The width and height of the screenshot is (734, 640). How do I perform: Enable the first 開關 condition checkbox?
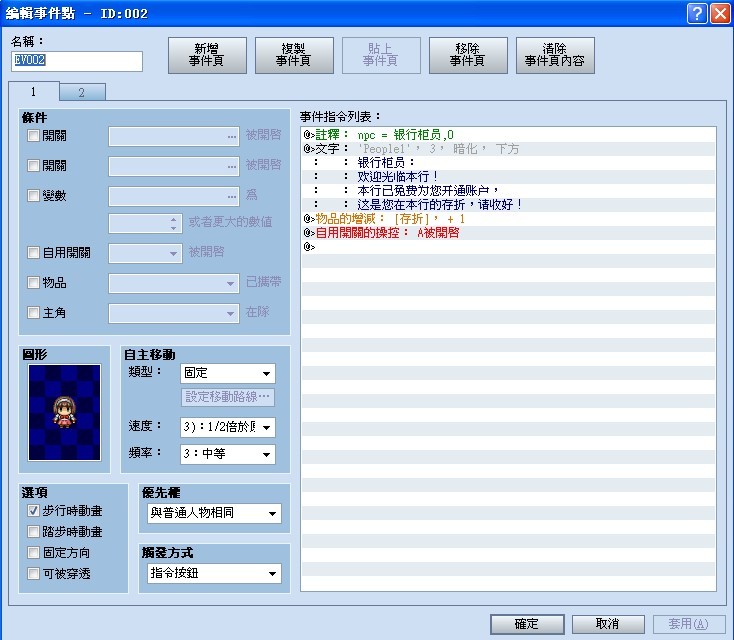tap(33, 136)
